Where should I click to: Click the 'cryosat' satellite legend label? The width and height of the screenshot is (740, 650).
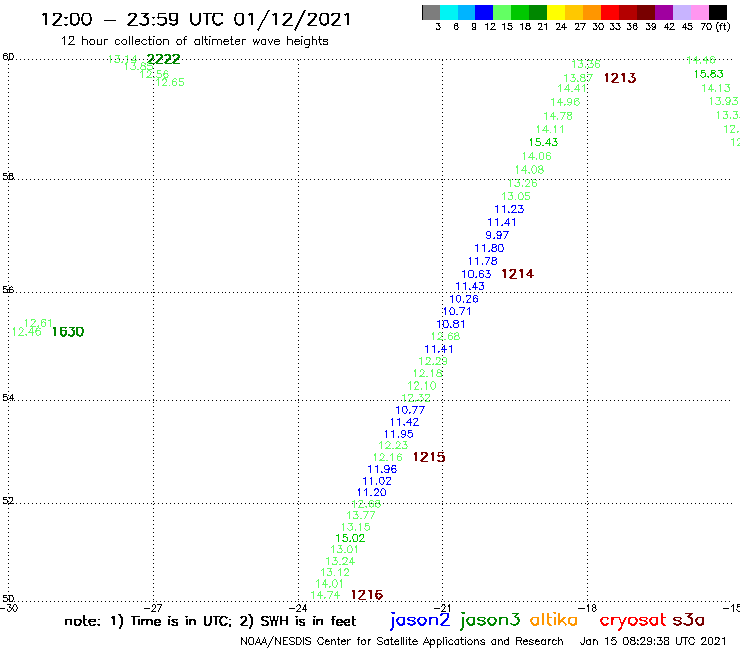[x=633, y=620]
